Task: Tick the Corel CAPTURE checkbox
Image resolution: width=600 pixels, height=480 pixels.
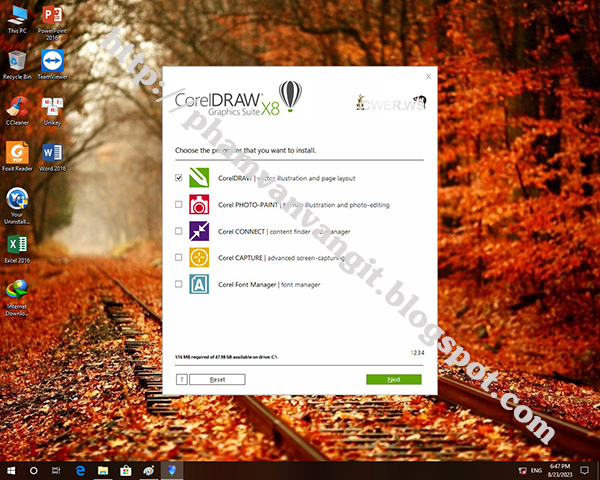Action: (179, 257)
